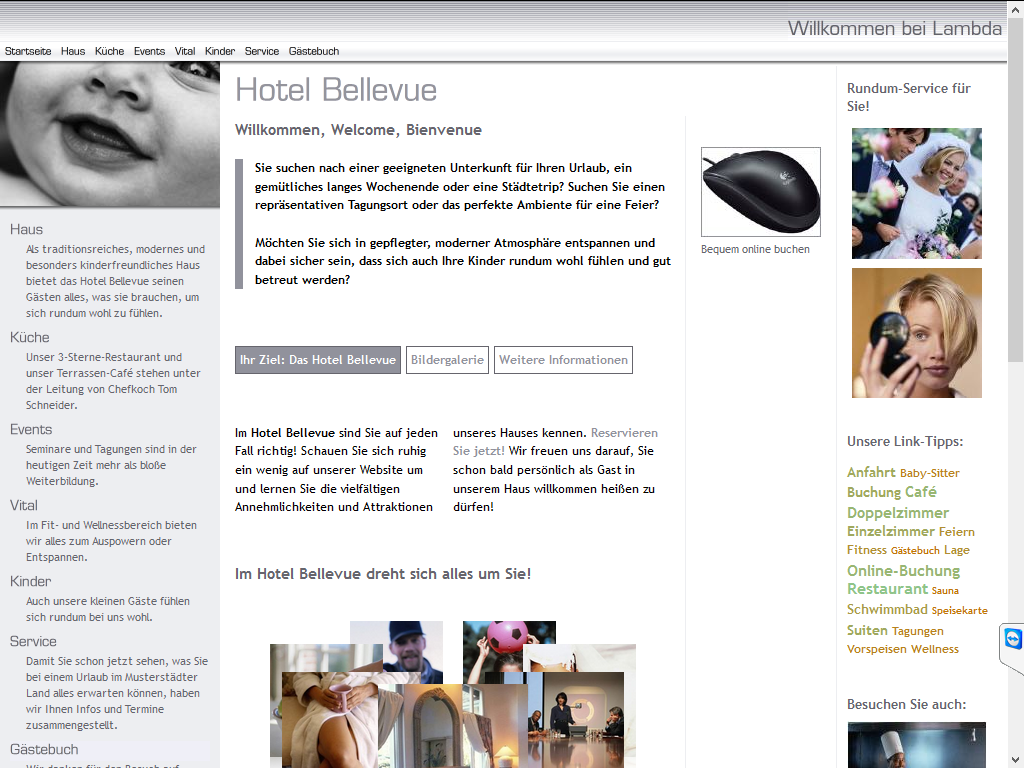The width and height of the screenshot is (1024, 768).
Task: Open the Service menu item
Action: coord(262,51)
